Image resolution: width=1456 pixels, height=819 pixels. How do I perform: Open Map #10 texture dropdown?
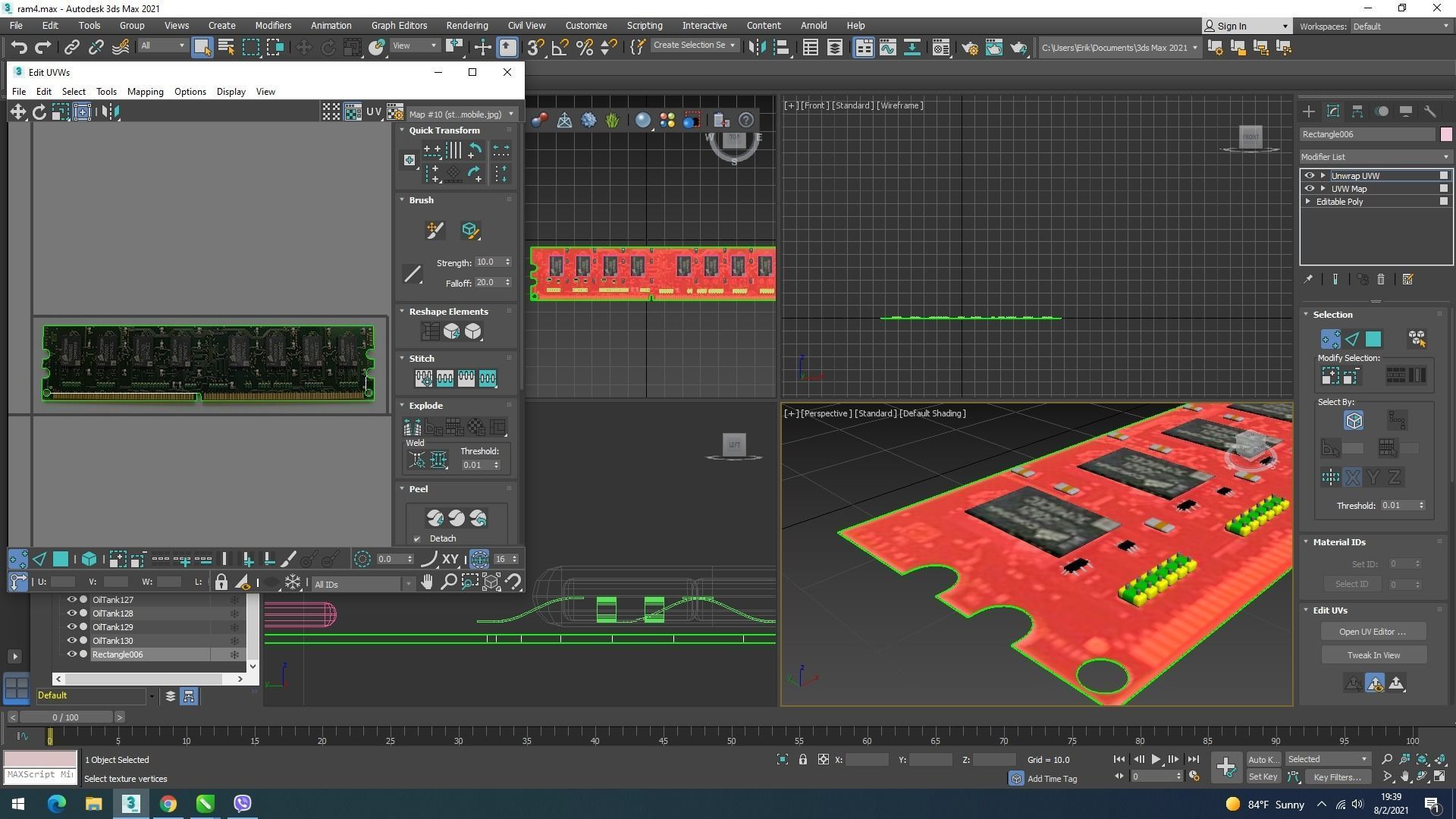(x=461, y=114)
